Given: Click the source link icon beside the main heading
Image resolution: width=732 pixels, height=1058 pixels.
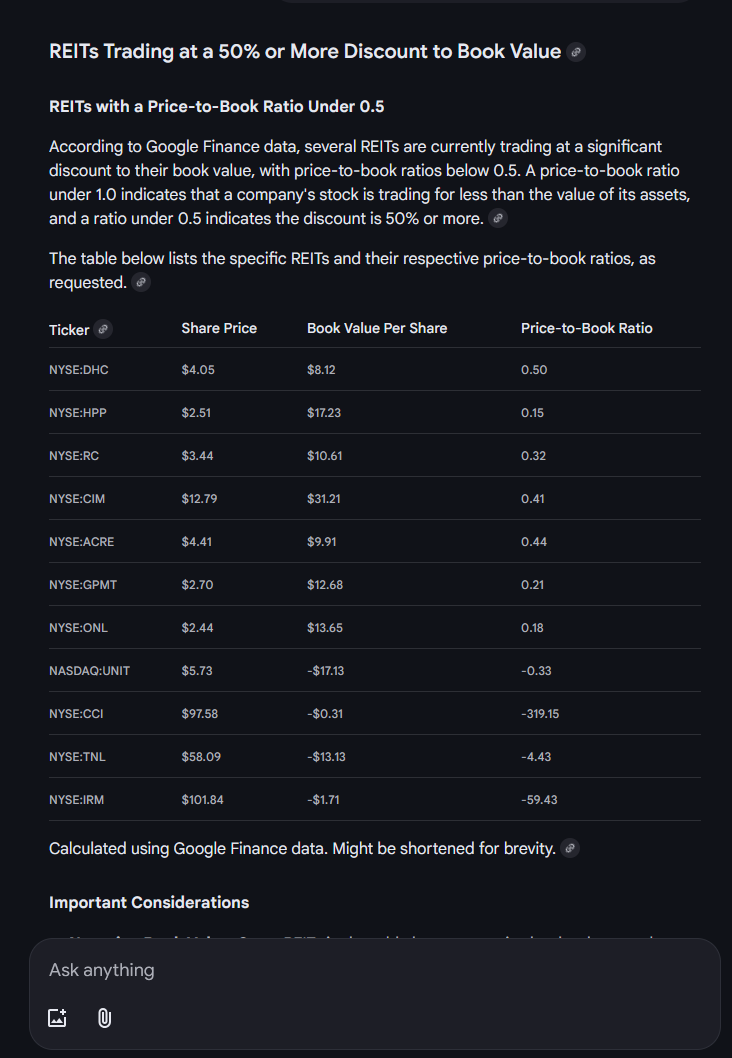Looking at the screenshot, I should tap(576, 52).
